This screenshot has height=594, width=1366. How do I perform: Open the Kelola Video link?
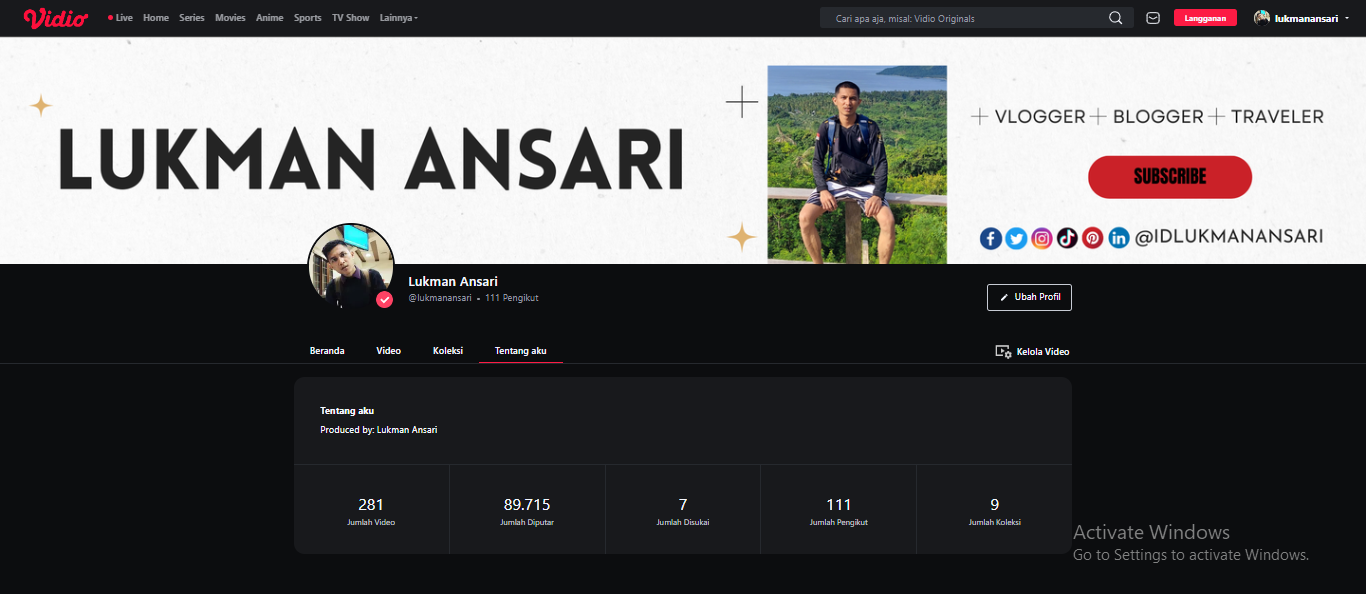point(1032,351)
